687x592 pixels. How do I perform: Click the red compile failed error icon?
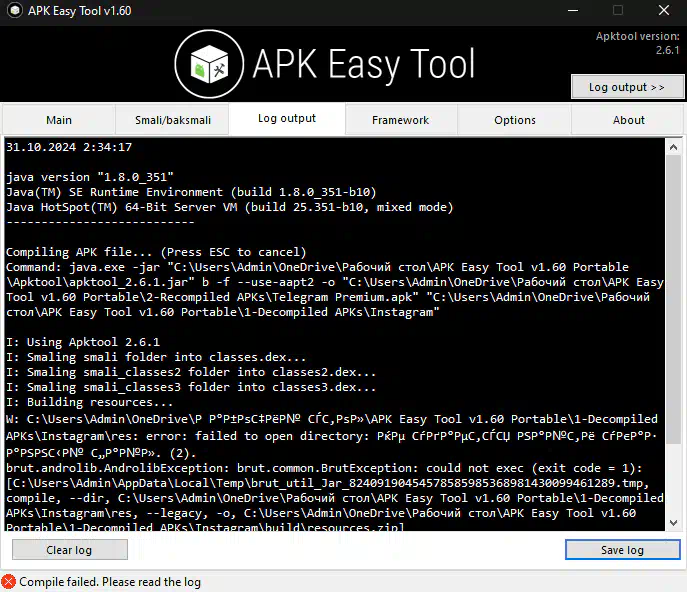tap(8, 582)
